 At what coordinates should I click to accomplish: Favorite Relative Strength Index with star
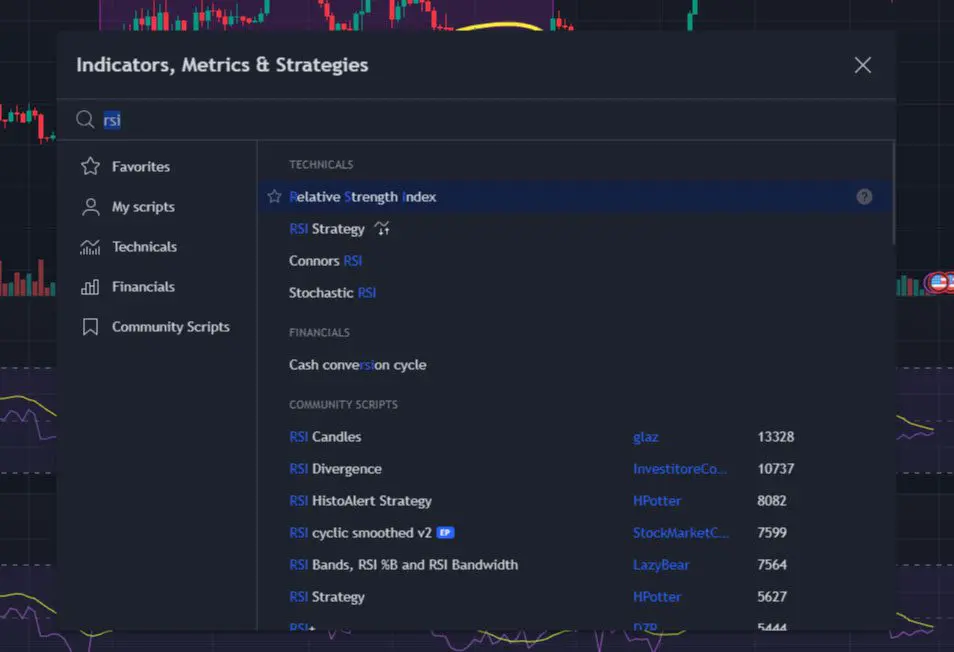274,196
